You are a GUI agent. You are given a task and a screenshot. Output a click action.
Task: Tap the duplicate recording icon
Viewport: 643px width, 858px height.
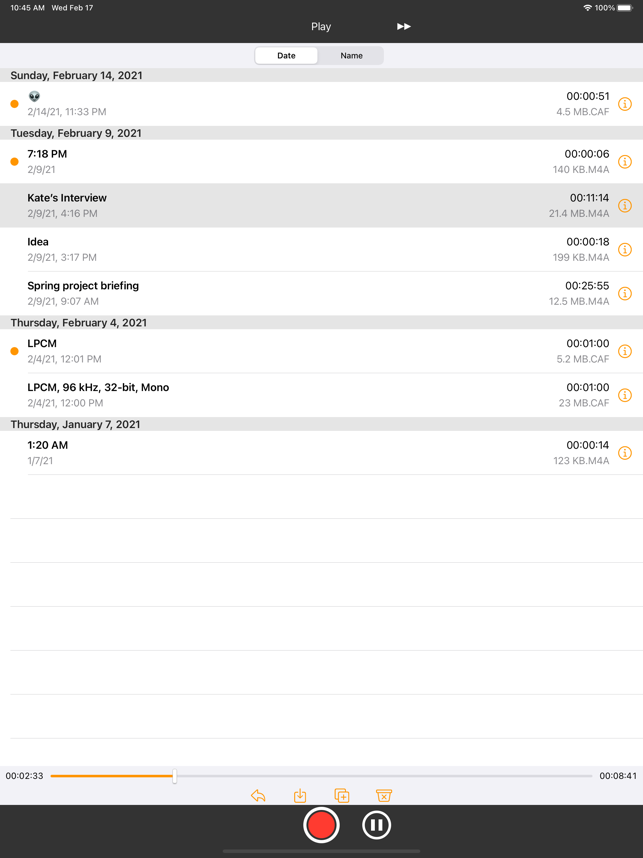341,795
